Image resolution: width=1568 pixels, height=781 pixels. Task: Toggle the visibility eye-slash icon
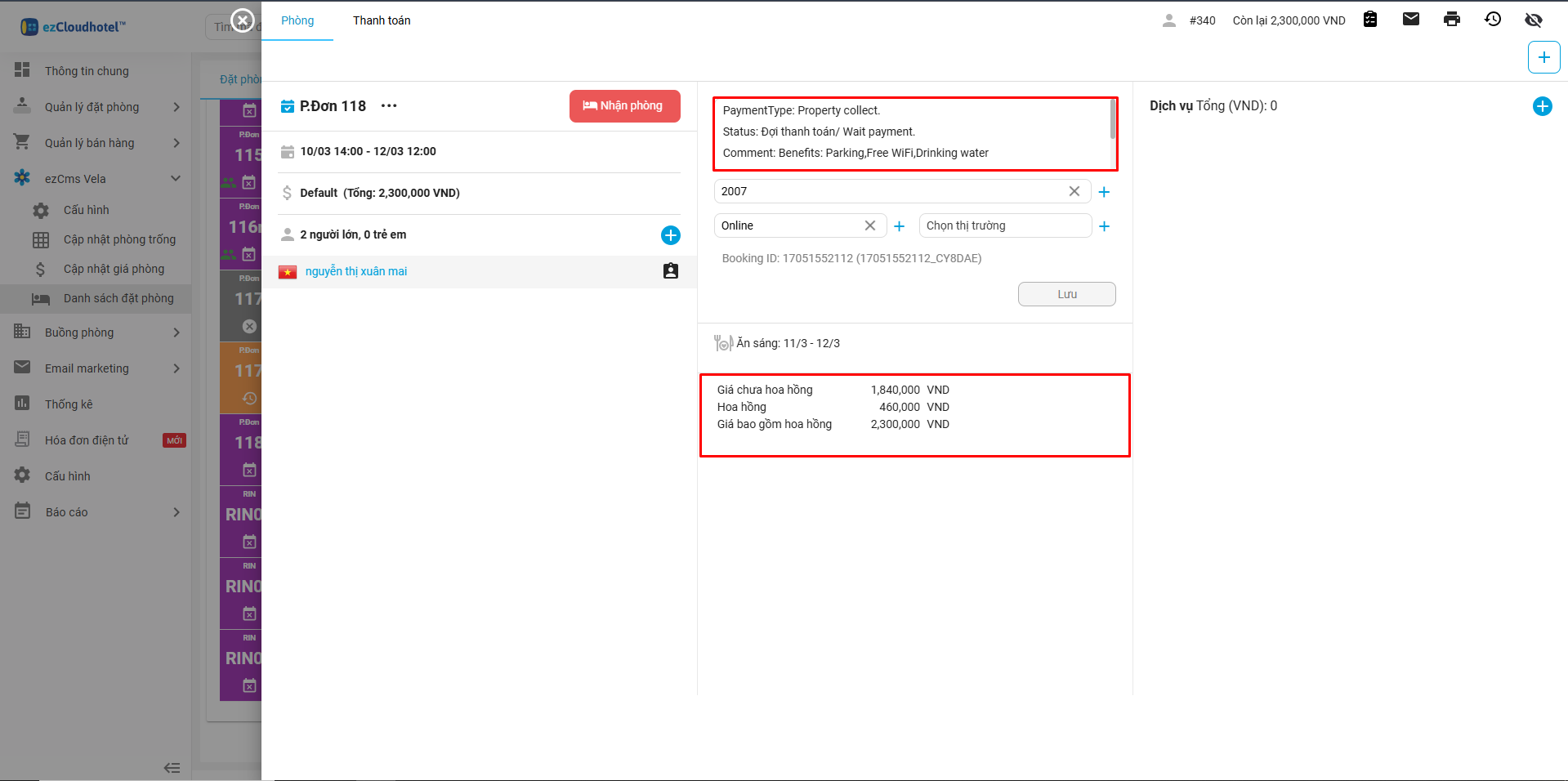click(1533, 20)
